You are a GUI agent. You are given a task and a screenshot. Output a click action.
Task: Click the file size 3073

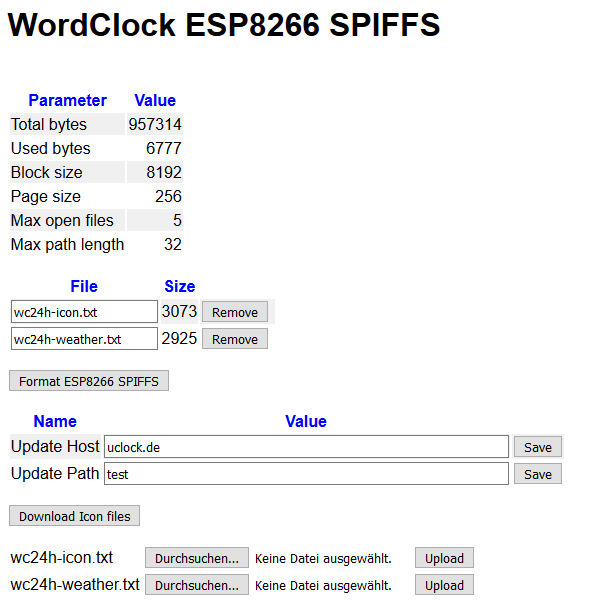179,311
